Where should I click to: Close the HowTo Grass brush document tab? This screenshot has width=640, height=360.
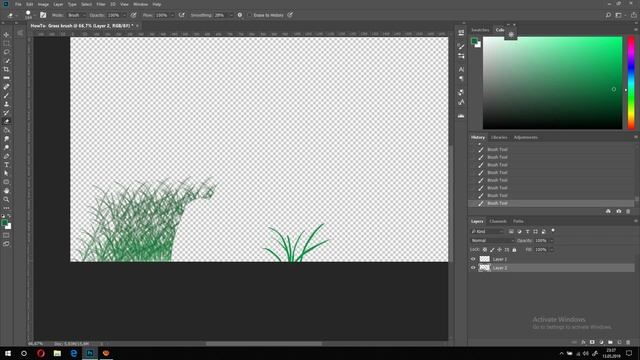138,26
